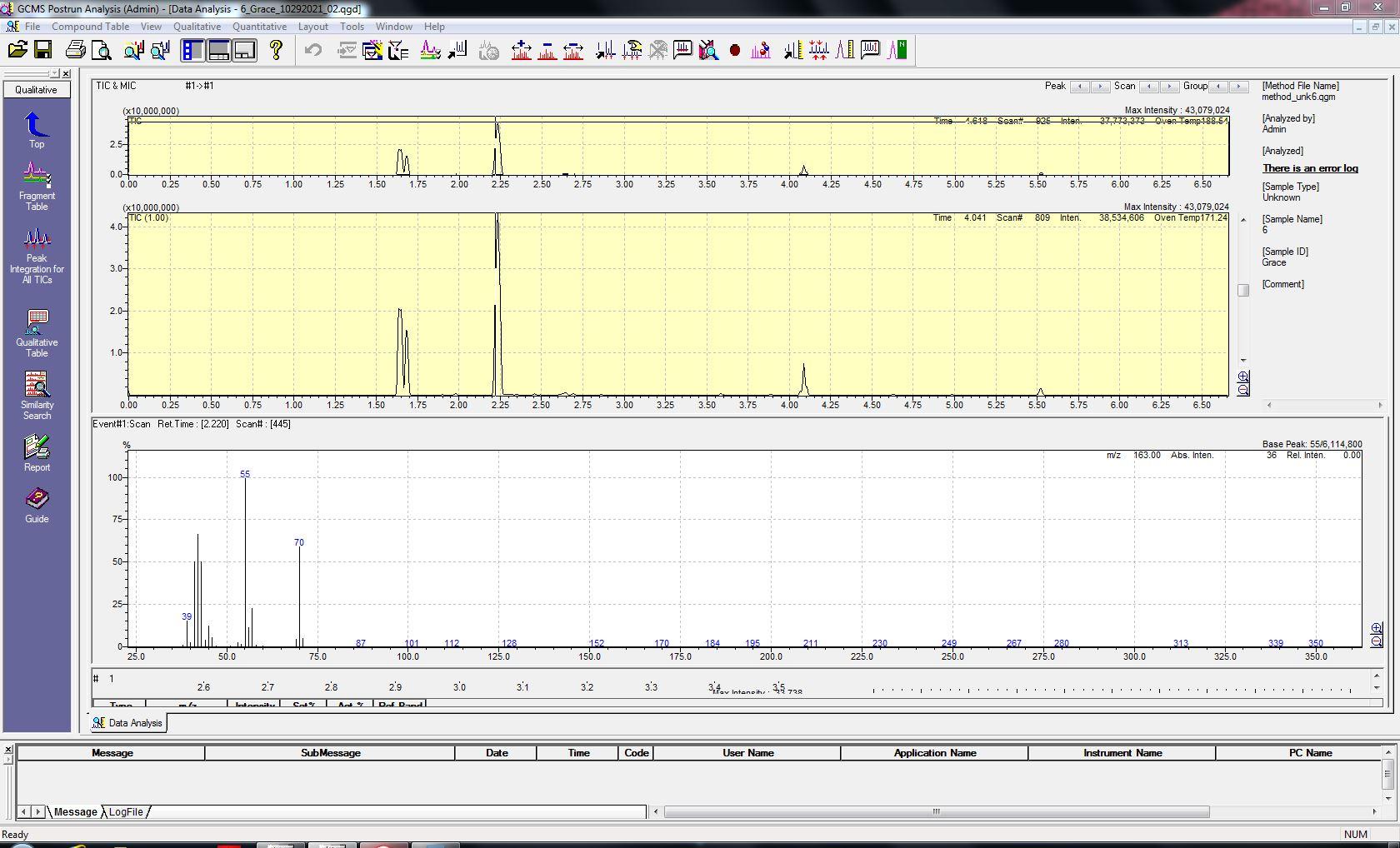Switch to the Message log tab
Screen dimensions: 1400x848
75,811
